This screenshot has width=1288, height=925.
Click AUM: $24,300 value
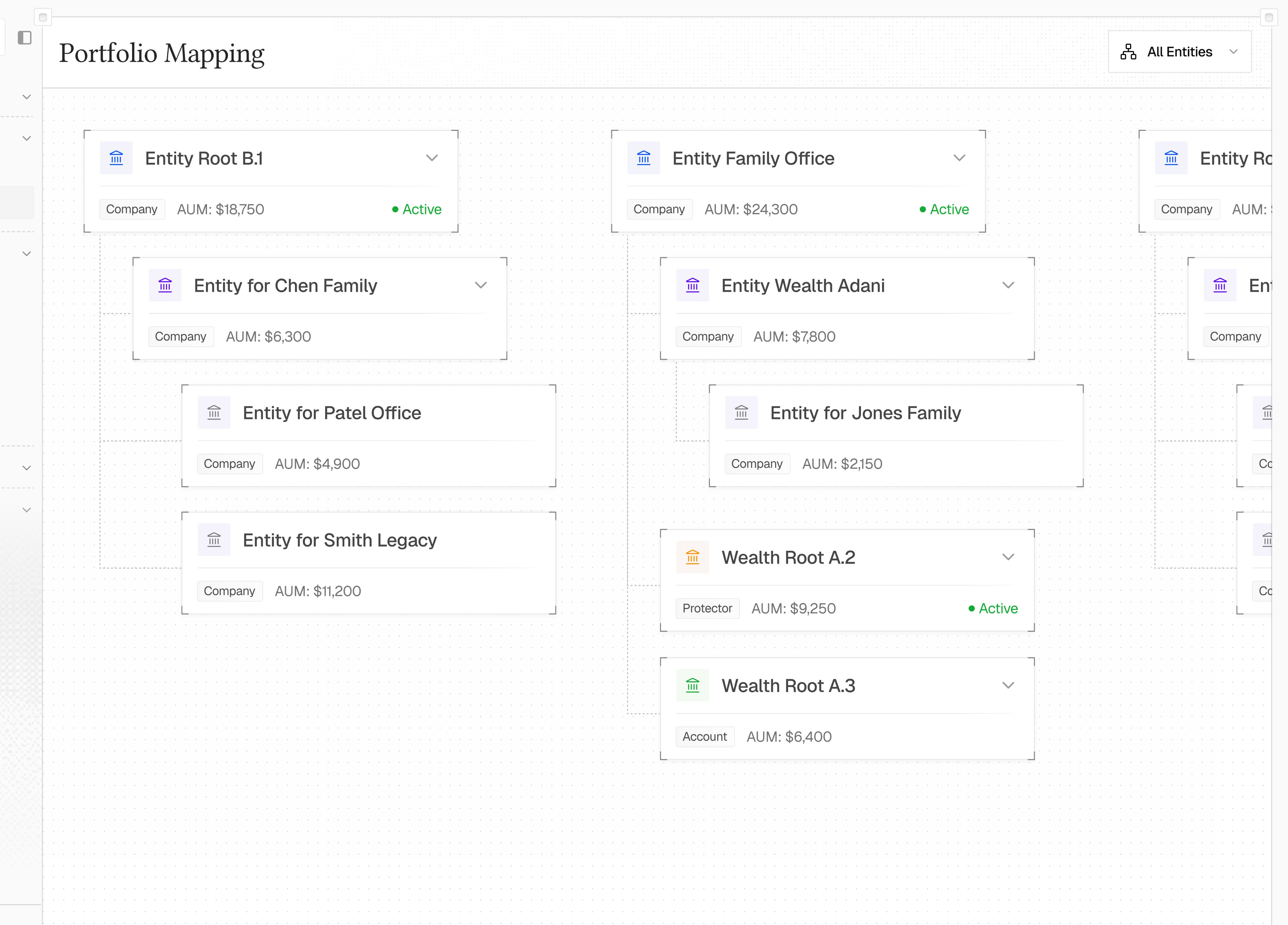[x=751, y=209]
